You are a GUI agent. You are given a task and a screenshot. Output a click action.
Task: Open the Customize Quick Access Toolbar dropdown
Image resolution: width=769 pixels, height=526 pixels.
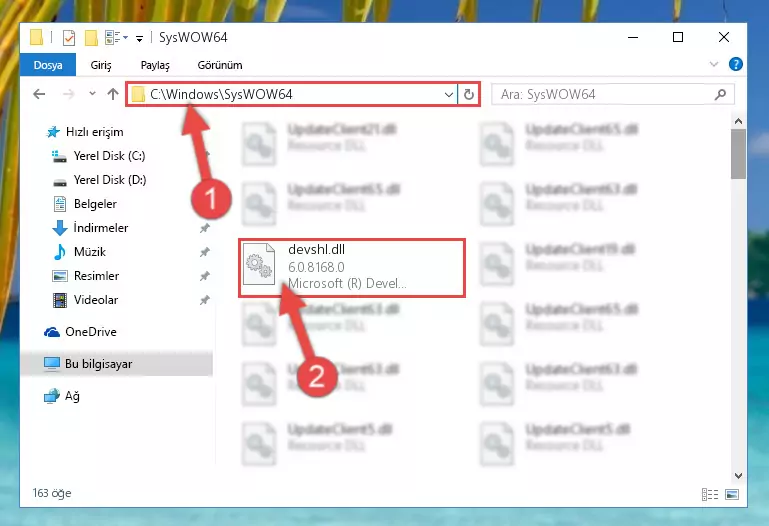140,38
